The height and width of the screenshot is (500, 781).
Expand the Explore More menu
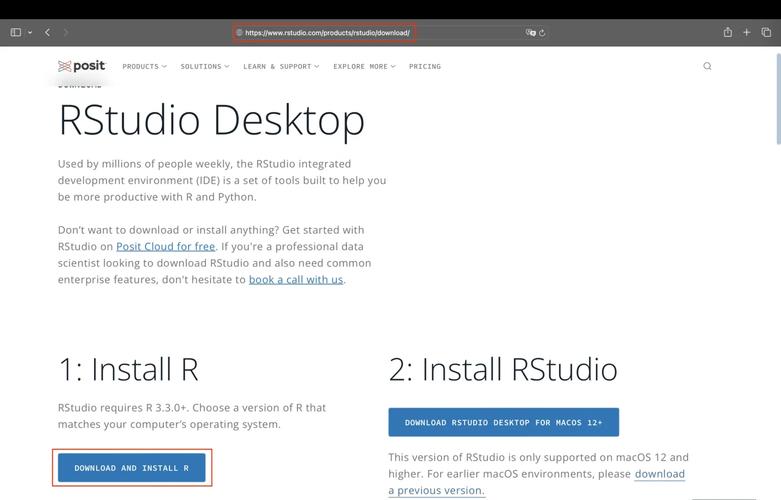(364, 66)
